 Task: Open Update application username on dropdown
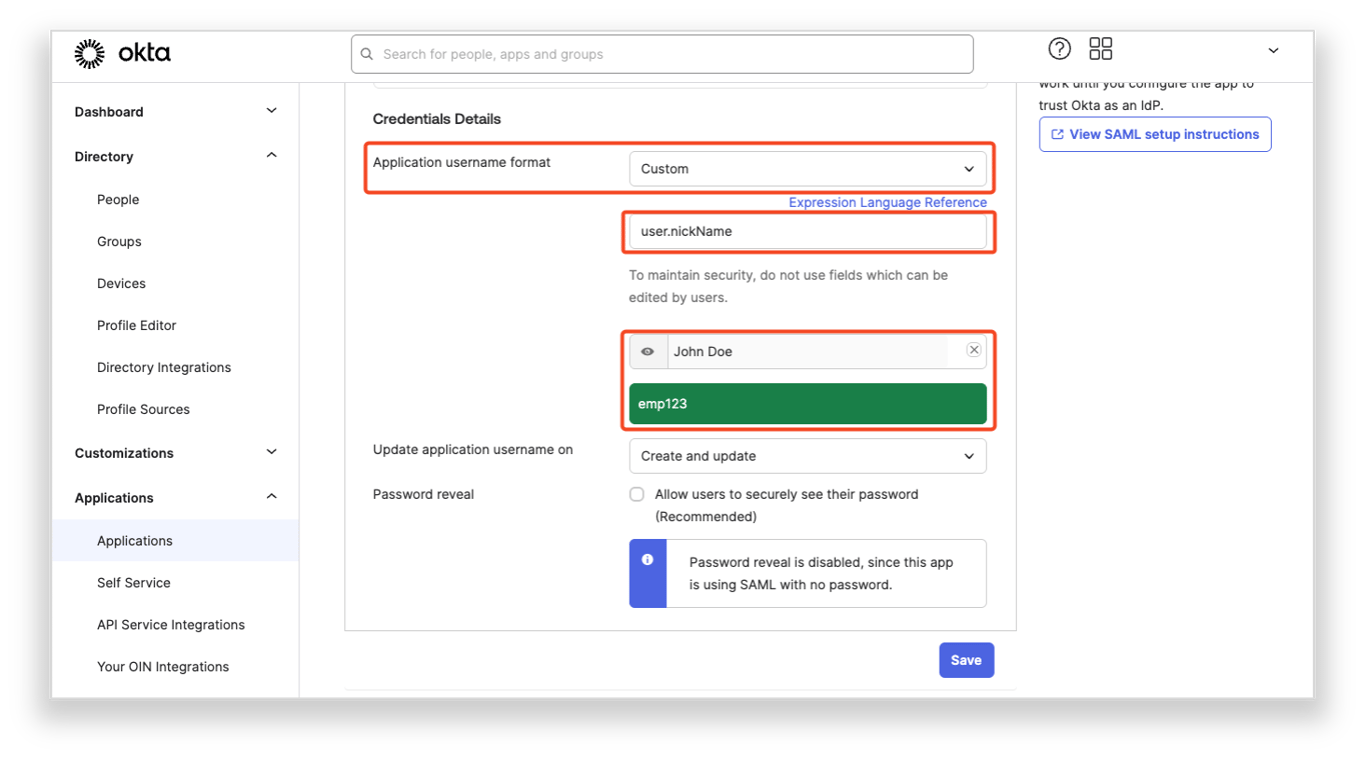807,456
